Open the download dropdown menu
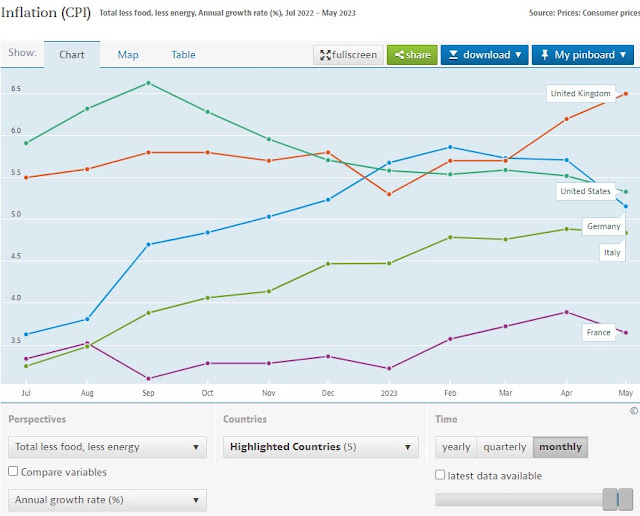 [x=484, y=55]
